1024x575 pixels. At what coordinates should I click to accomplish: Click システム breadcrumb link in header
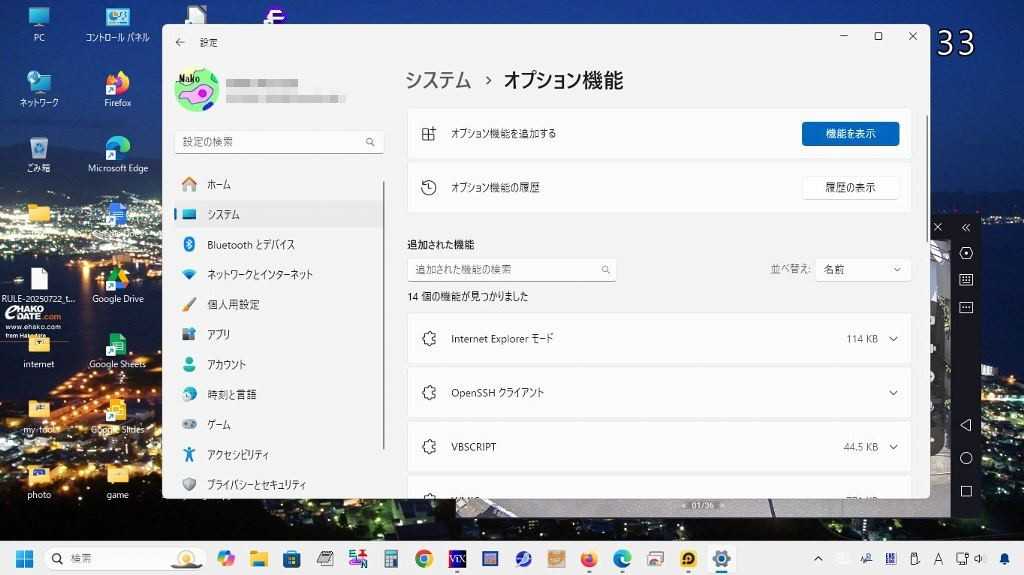click(x=438, y=81)
